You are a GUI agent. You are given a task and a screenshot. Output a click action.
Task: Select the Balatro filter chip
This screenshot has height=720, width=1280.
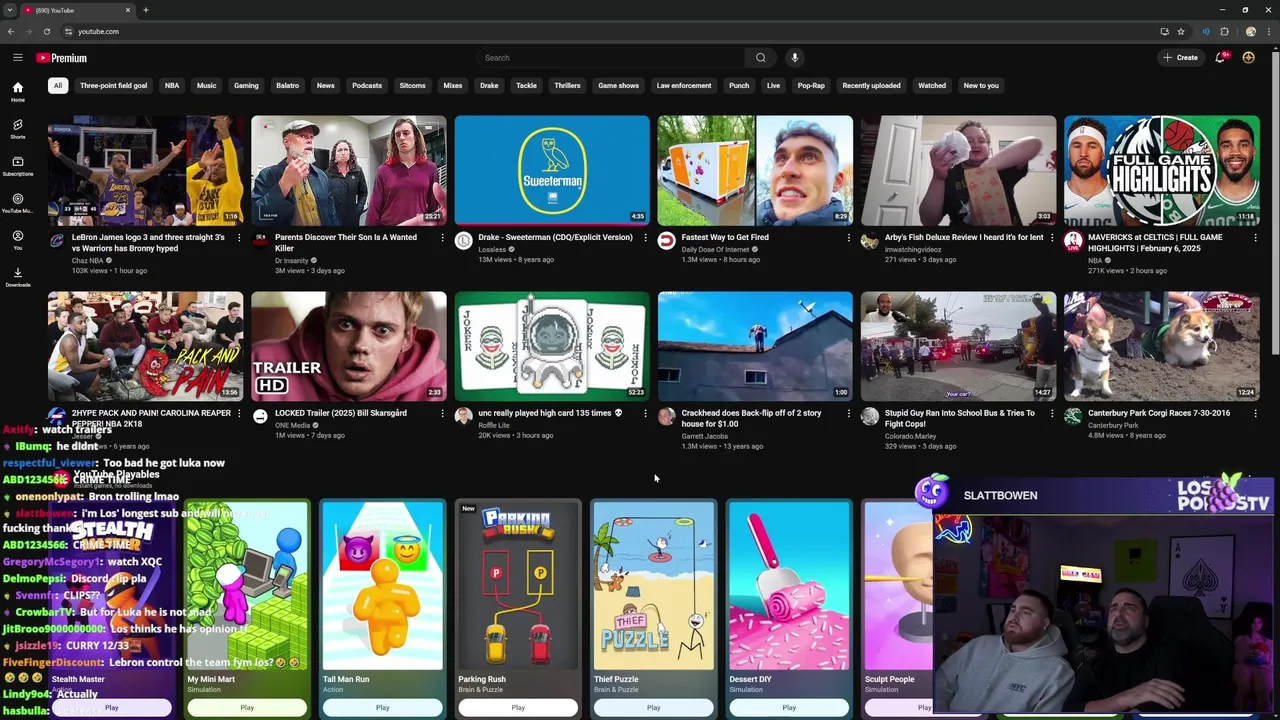click(288, 86)
